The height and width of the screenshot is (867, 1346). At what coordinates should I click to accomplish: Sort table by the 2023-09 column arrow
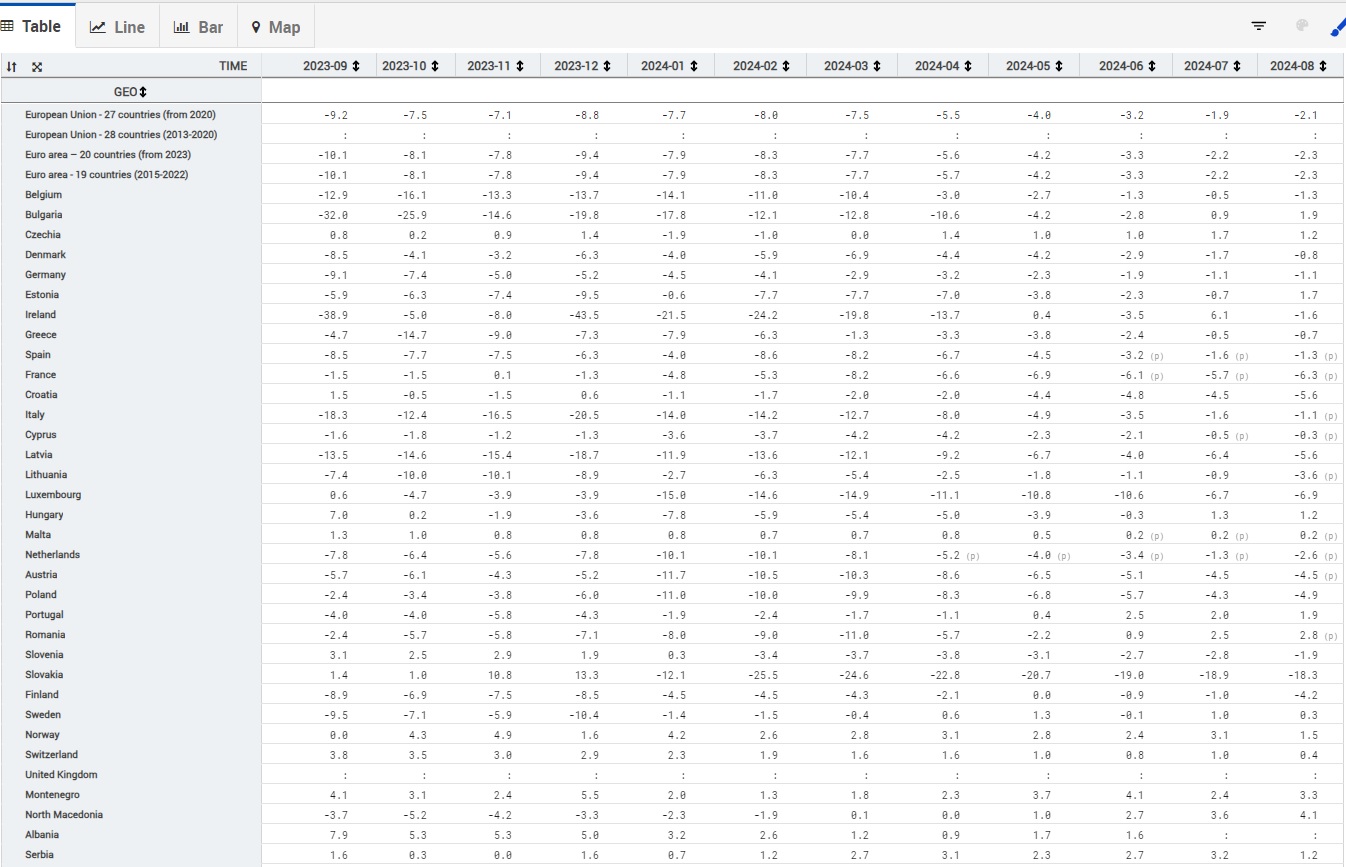click(355, 66)
